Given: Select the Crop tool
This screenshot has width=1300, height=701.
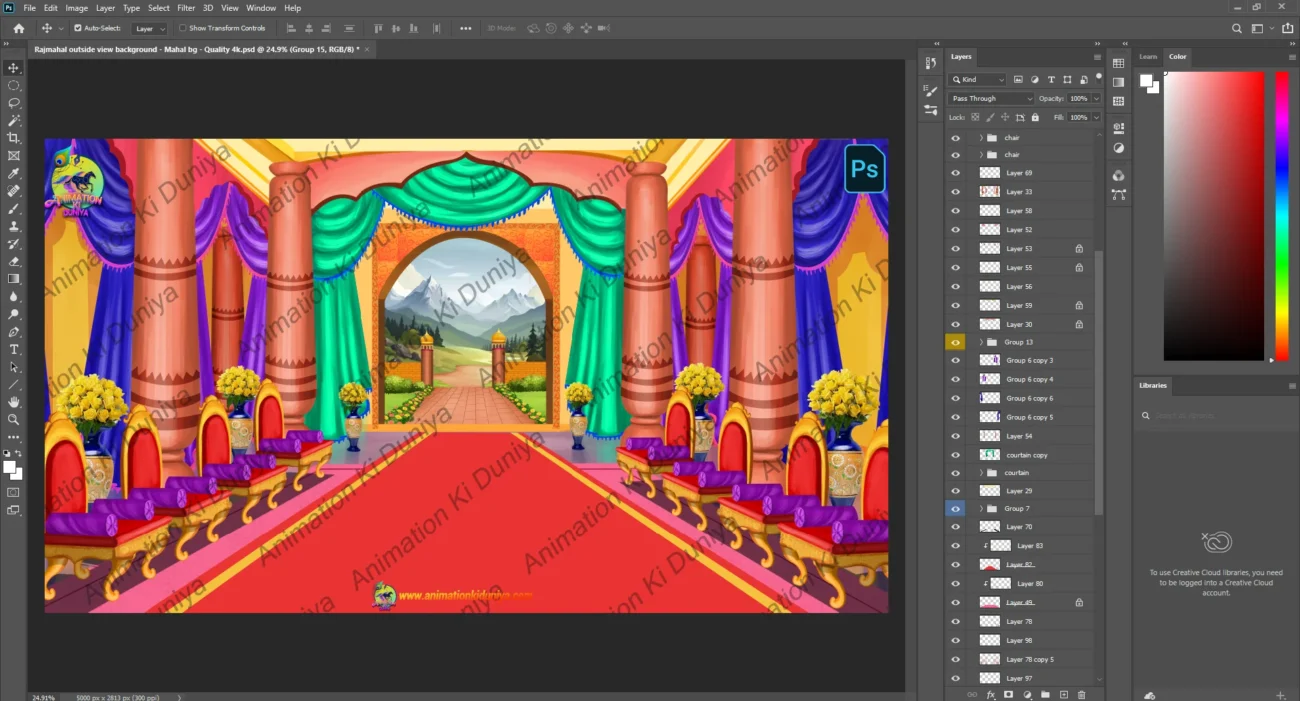Looking at the screenshot, I should (x=14, y=138).
